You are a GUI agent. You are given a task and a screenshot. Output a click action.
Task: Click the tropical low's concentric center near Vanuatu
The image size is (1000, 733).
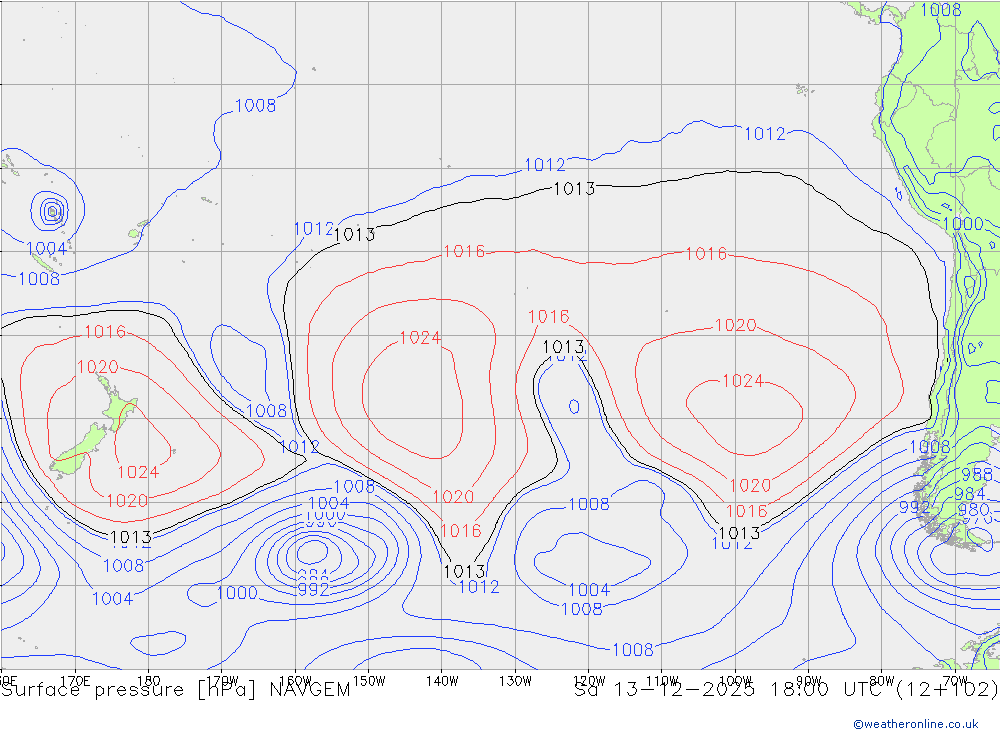click(x=52, y=211)
